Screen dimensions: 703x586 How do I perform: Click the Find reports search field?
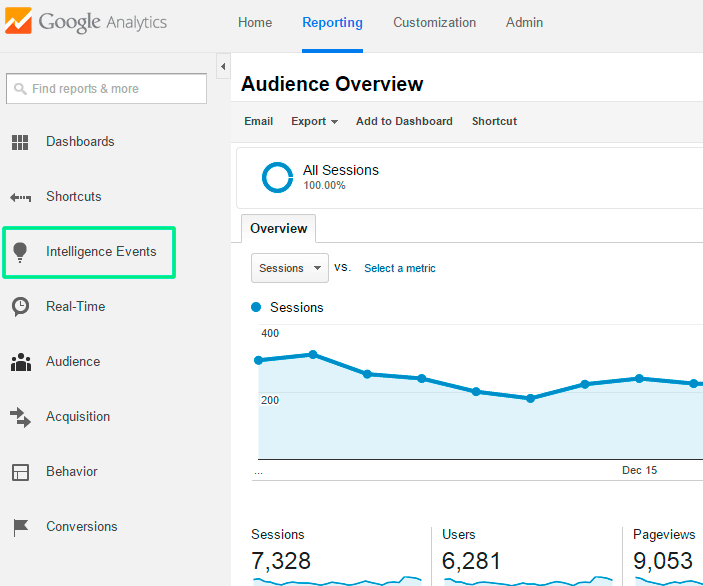[x=106, y=89]
